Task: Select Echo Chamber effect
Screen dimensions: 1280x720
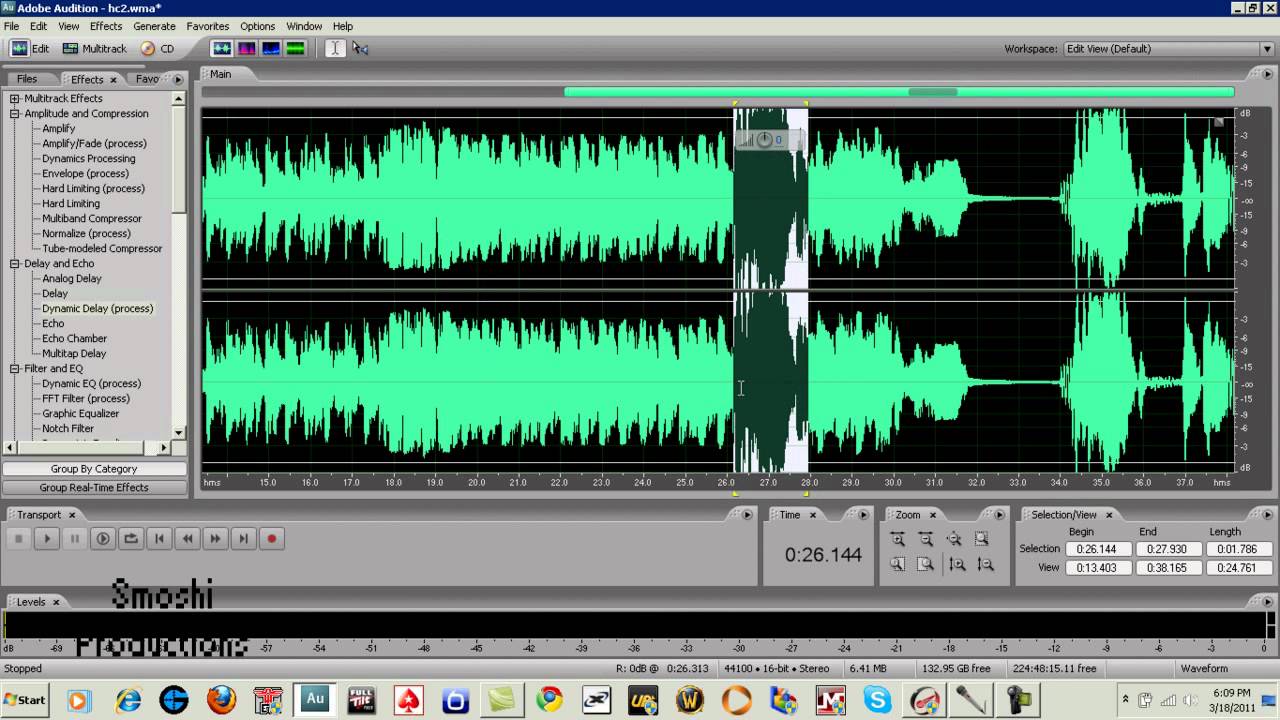Action: [74, 338]
